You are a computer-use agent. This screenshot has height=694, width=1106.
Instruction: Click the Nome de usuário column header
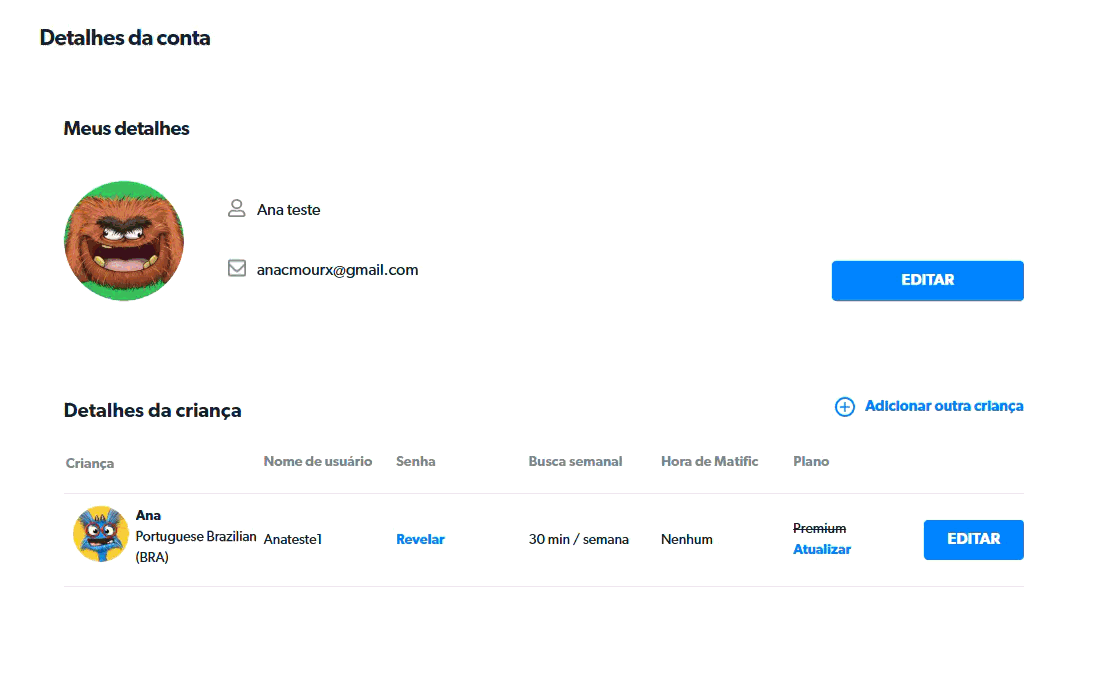coord(318,461)
